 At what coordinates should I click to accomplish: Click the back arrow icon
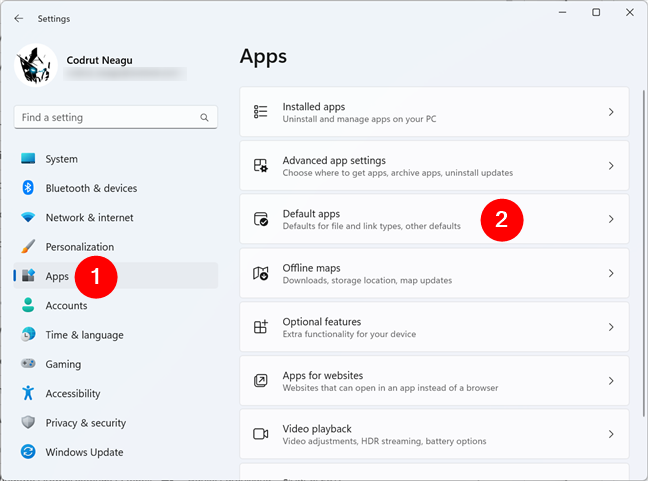pyautogui.click(x=19, y=19)
